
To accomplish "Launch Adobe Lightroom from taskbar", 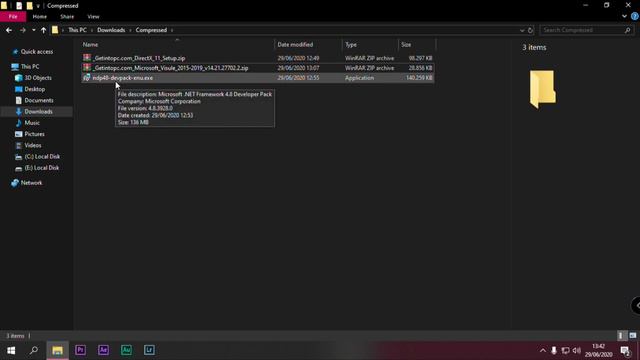I will pos(149,350).
